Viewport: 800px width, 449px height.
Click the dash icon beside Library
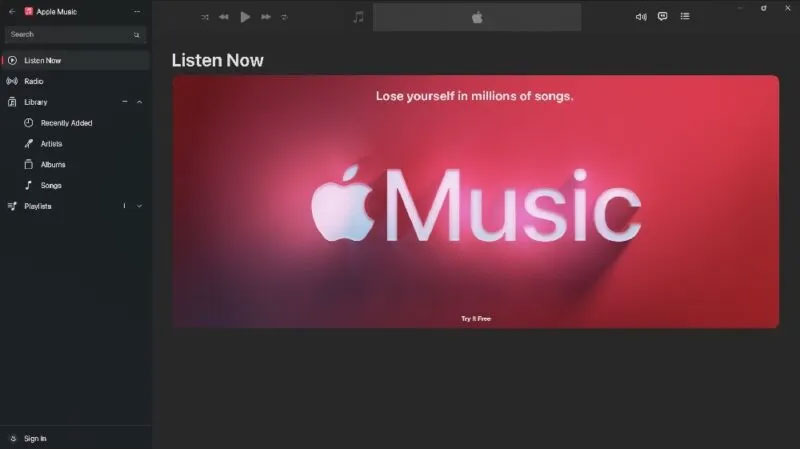click(x=124, y=102)
